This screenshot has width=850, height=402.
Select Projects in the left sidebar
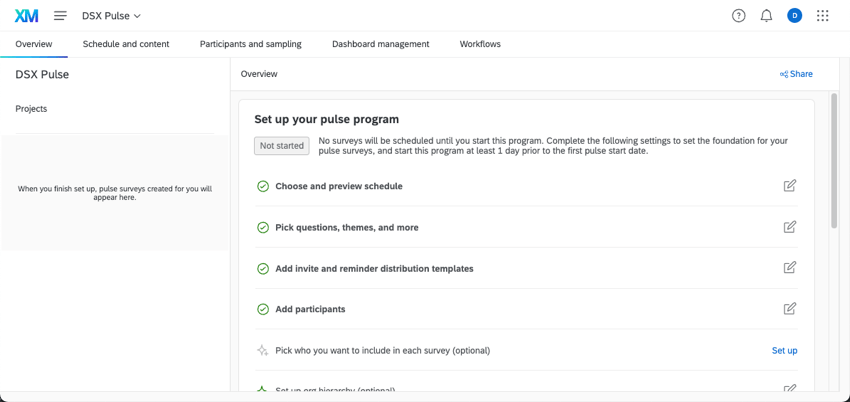(x=31, y=109)
